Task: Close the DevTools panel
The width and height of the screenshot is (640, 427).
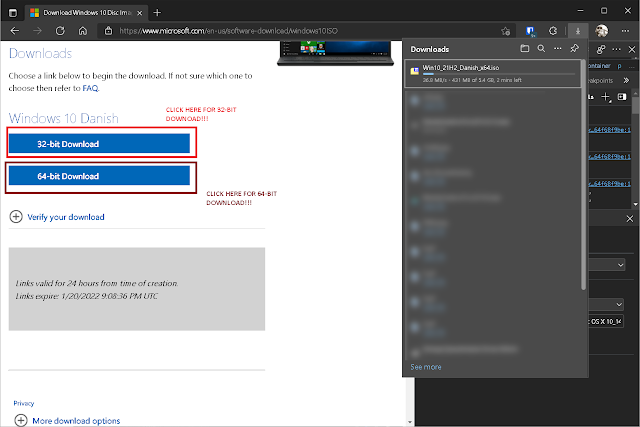Action: pyautogui.click(x=632, y=49)
